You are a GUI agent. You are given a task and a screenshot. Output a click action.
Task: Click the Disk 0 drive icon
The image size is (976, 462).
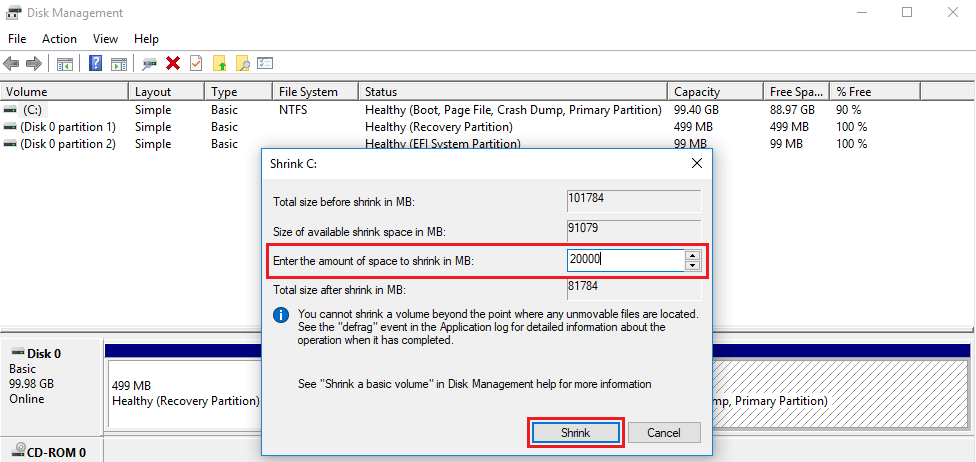pyautogui.click(x=18, y=354)
